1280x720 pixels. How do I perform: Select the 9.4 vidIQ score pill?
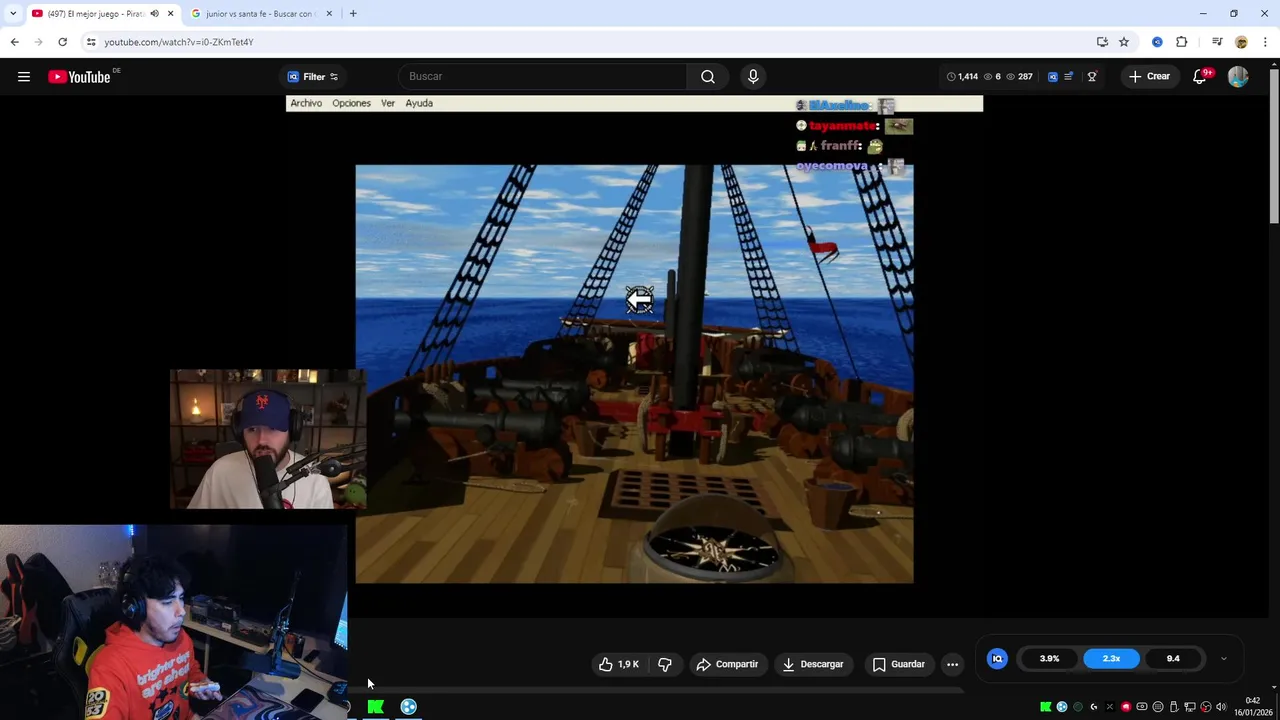tap(1173, 658)
